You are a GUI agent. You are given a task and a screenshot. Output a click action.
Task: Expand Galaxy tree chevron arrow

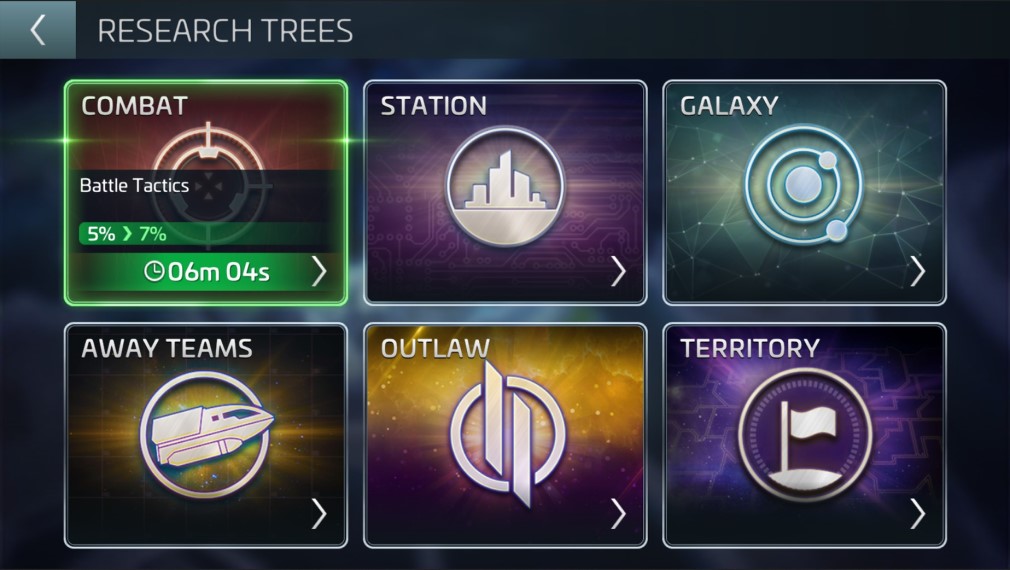tap(918, 271)
